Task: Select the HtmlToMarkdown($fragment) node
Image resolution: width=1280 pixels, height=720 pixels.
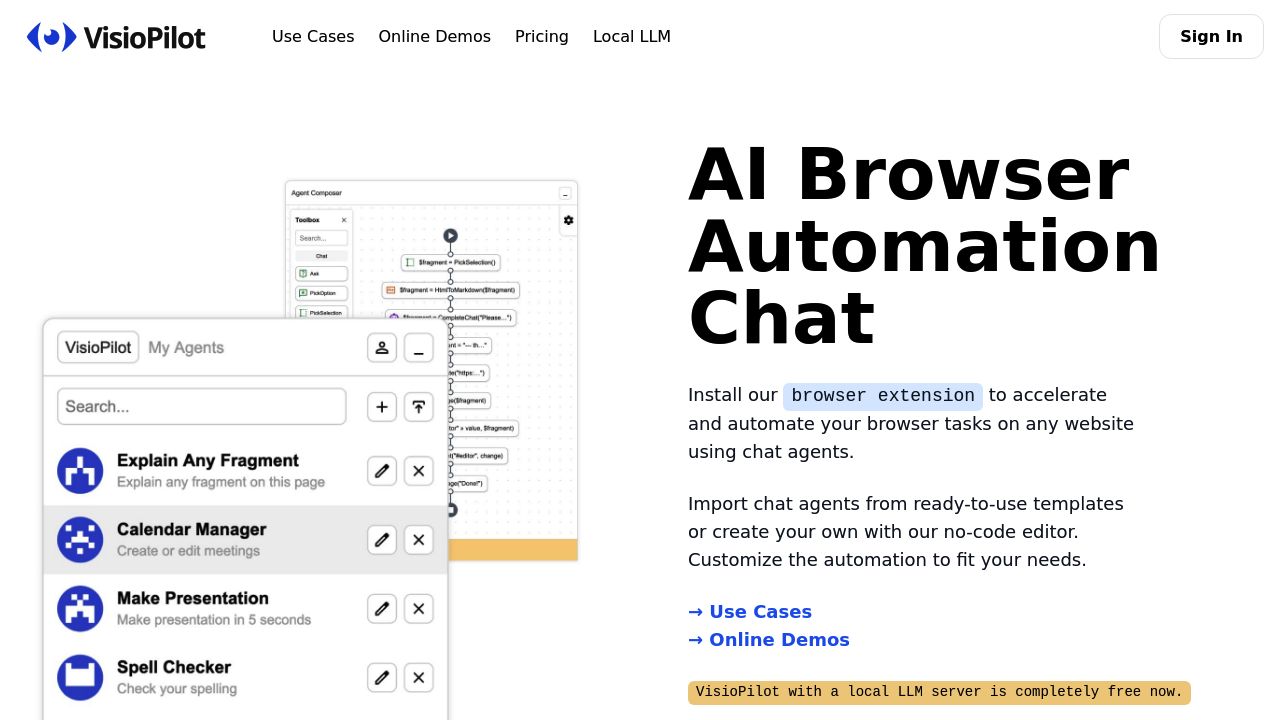Action: point(450,290)
